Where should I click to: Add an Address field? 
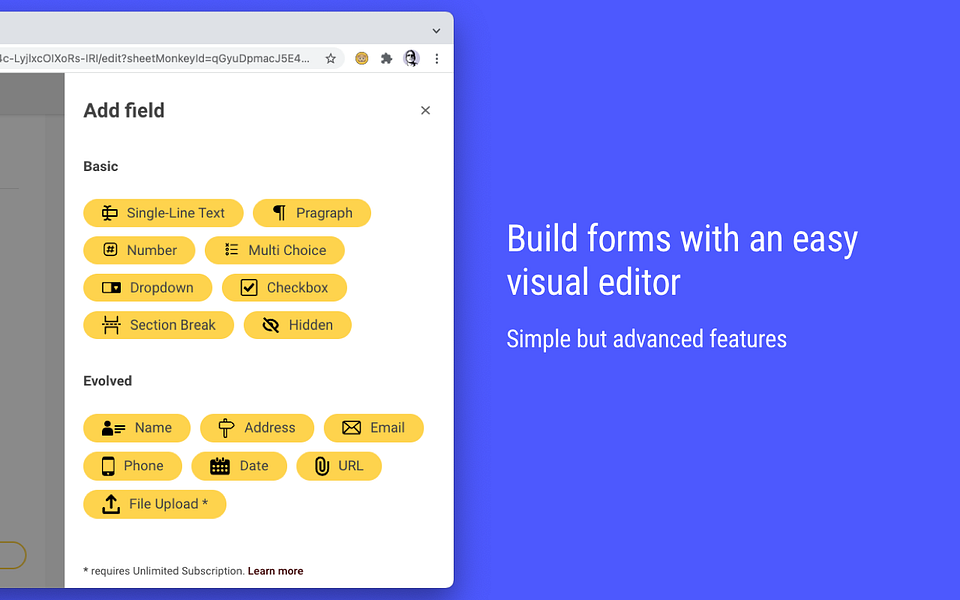(x=257, y=428)
